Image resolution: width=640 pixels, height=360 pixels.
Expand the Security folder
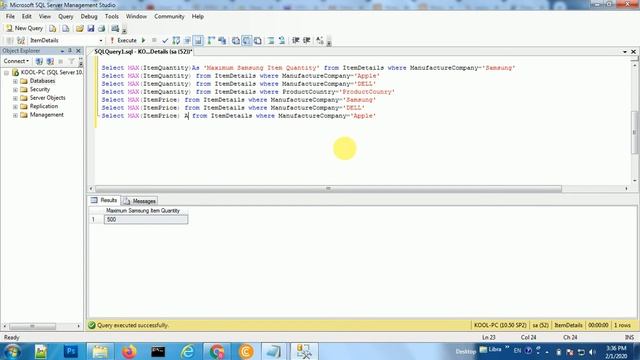point(15,89)
